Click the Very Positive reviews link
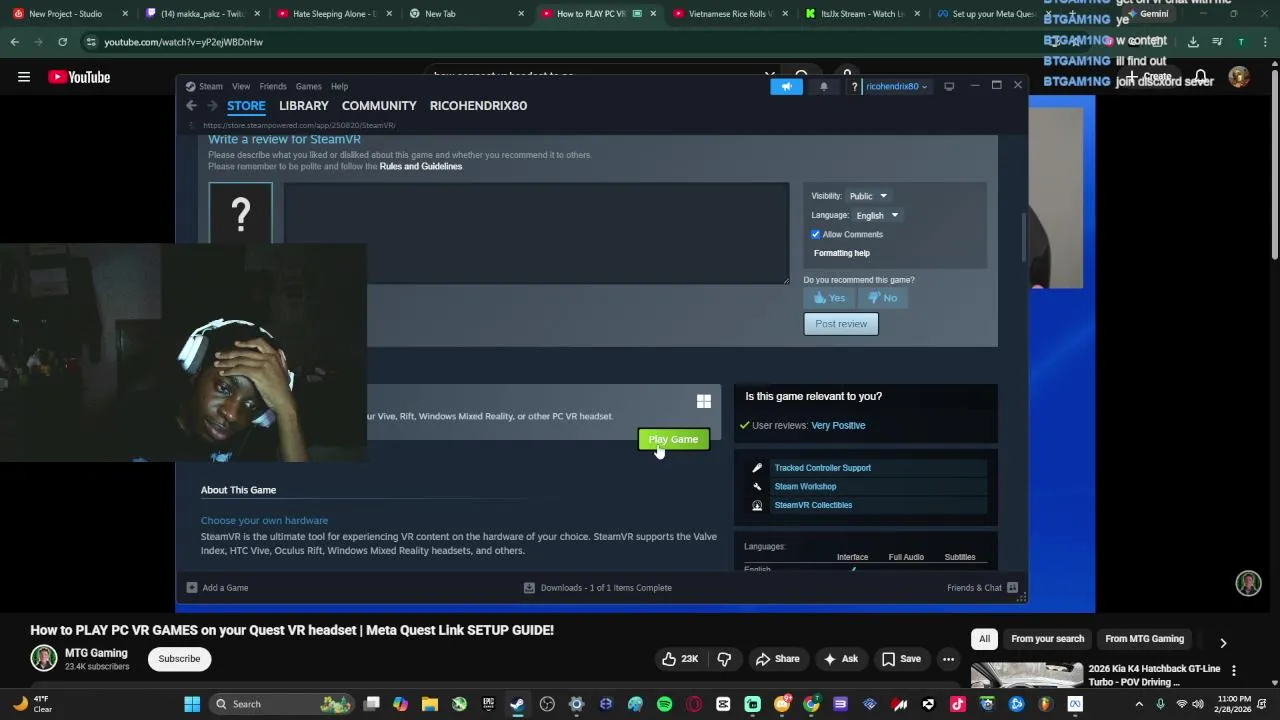Screen dimensions: 1280x720 point(838,425)
